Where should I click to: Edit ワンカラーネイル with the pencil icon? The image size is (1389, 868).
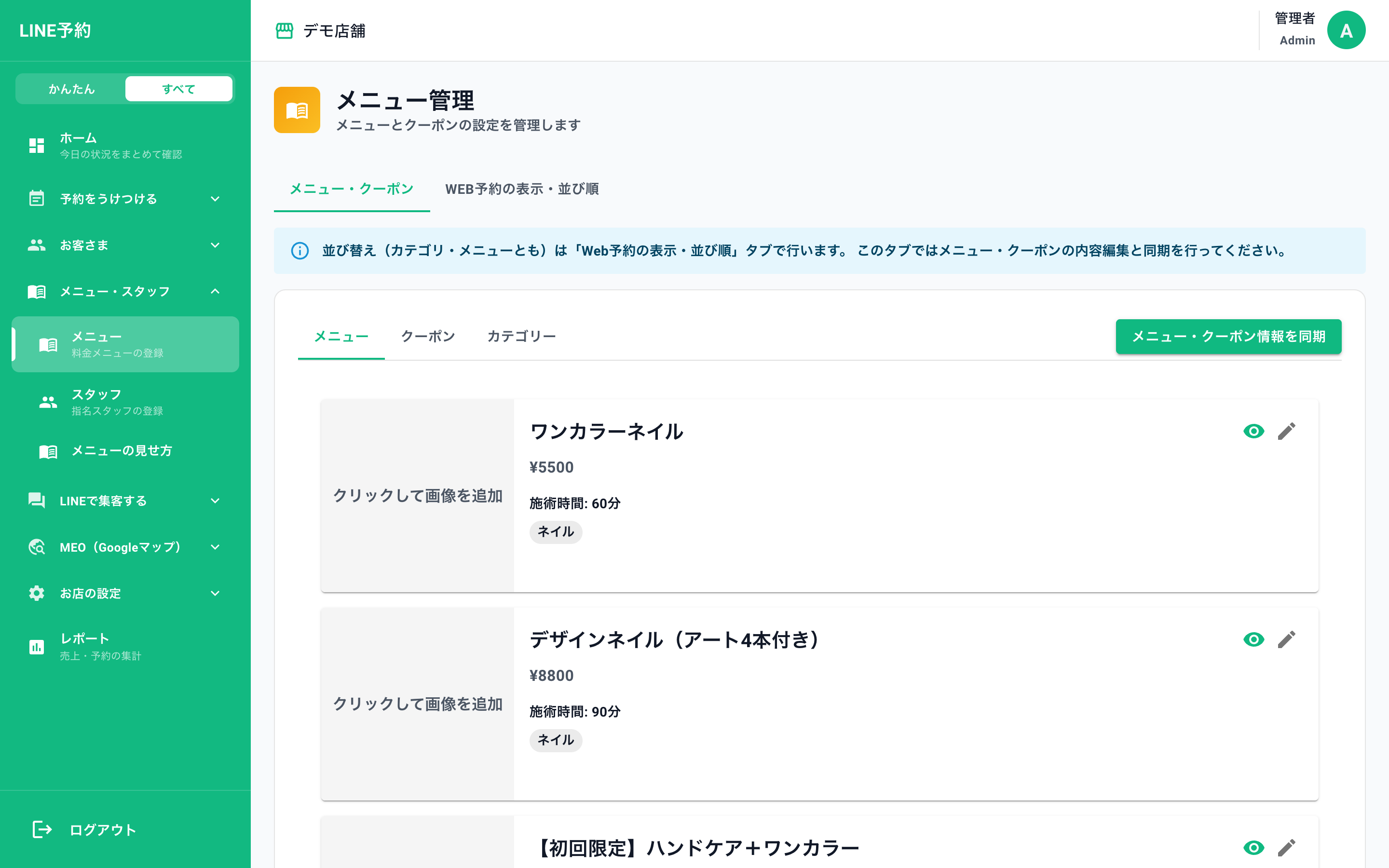[x=1286, y=431]
